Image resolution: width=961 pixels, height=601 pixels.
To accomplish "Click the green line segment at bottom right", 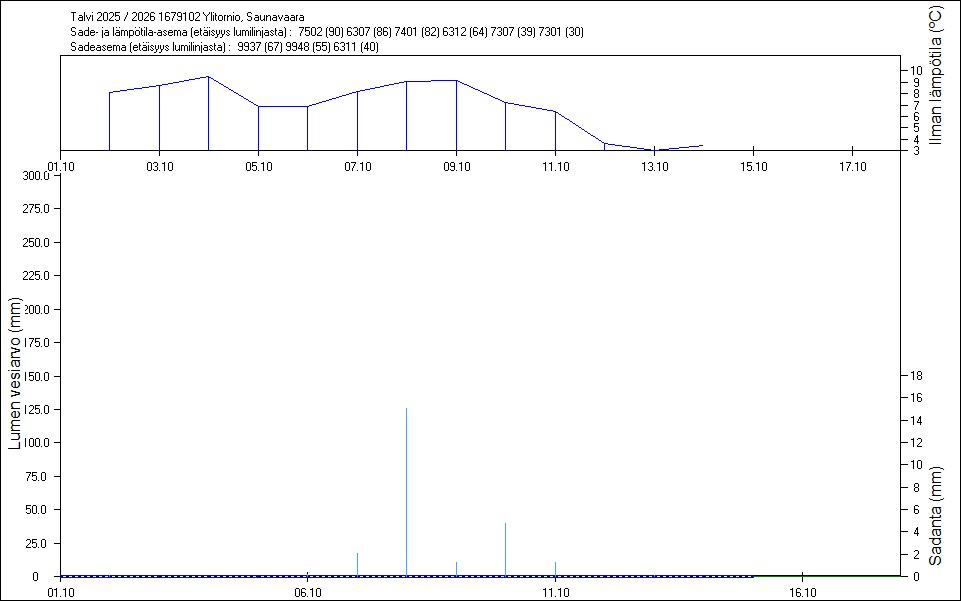I will [826, 576].
